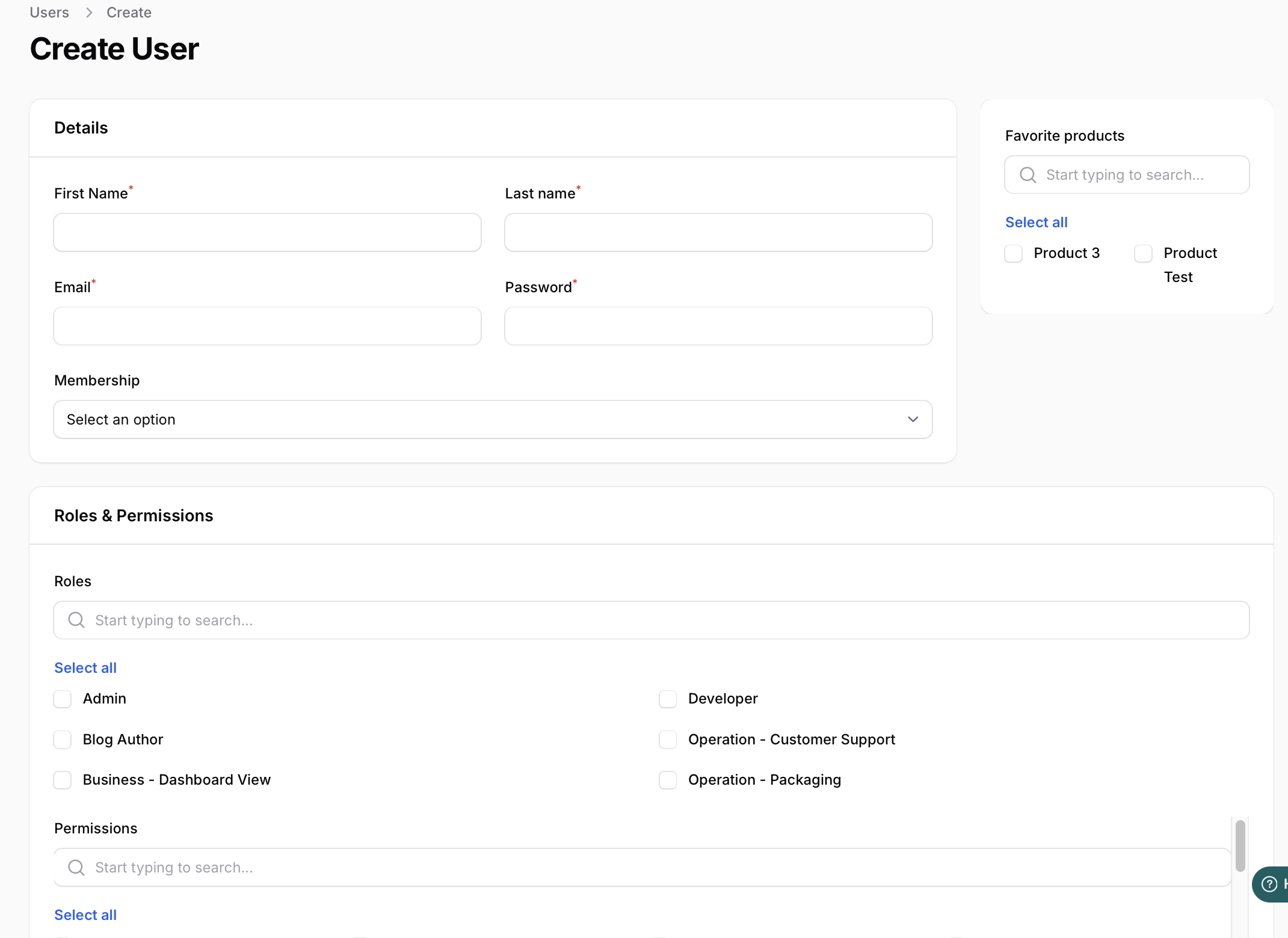Tick the Product 3 favorite checkbox
1288x938 pixels.
point(1014,253)
